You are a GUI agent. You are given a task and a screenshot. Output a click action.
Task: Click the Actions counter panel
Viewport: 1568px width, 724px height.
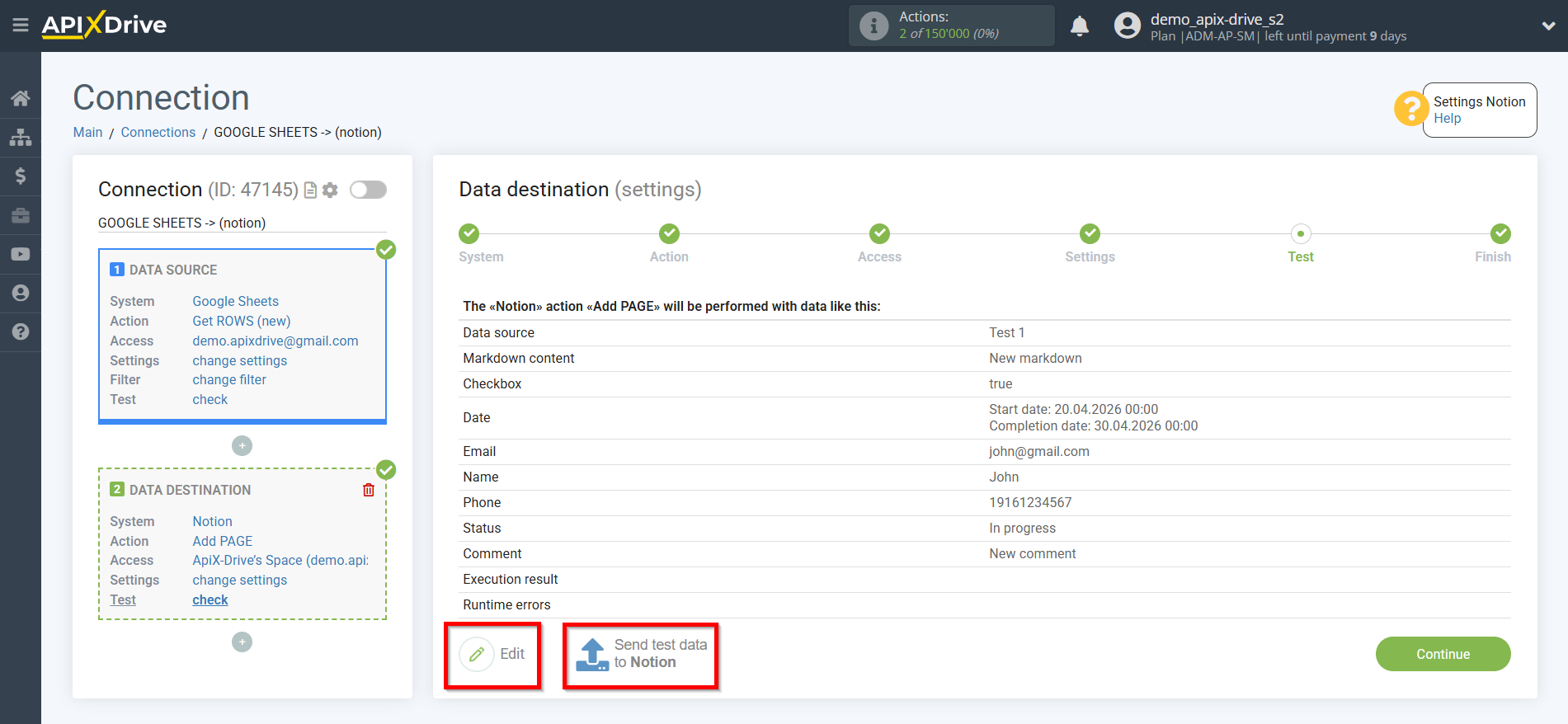(x=952, y=26)
